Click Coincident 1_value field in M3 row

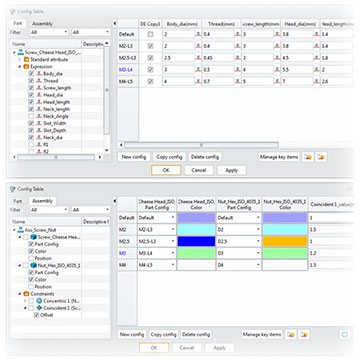pos(331,253)
